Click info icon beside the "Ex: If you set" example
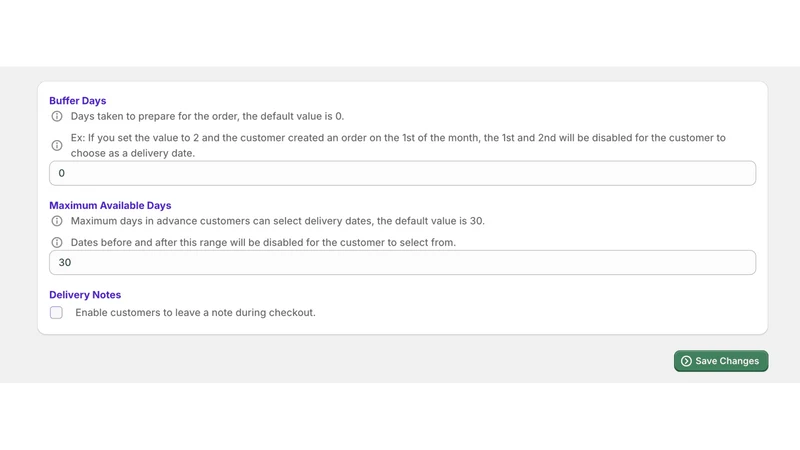The width and height of the screenshot is (800, 450). [57, 145]
